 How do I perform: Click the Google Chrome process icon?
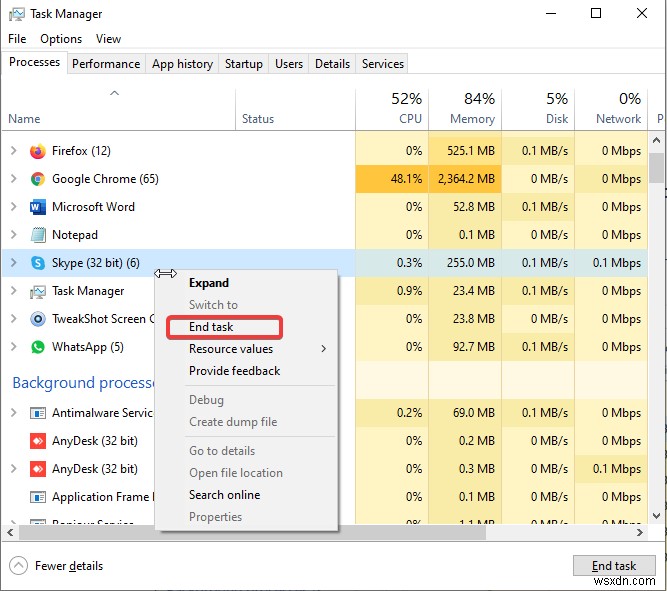point(37,179)
